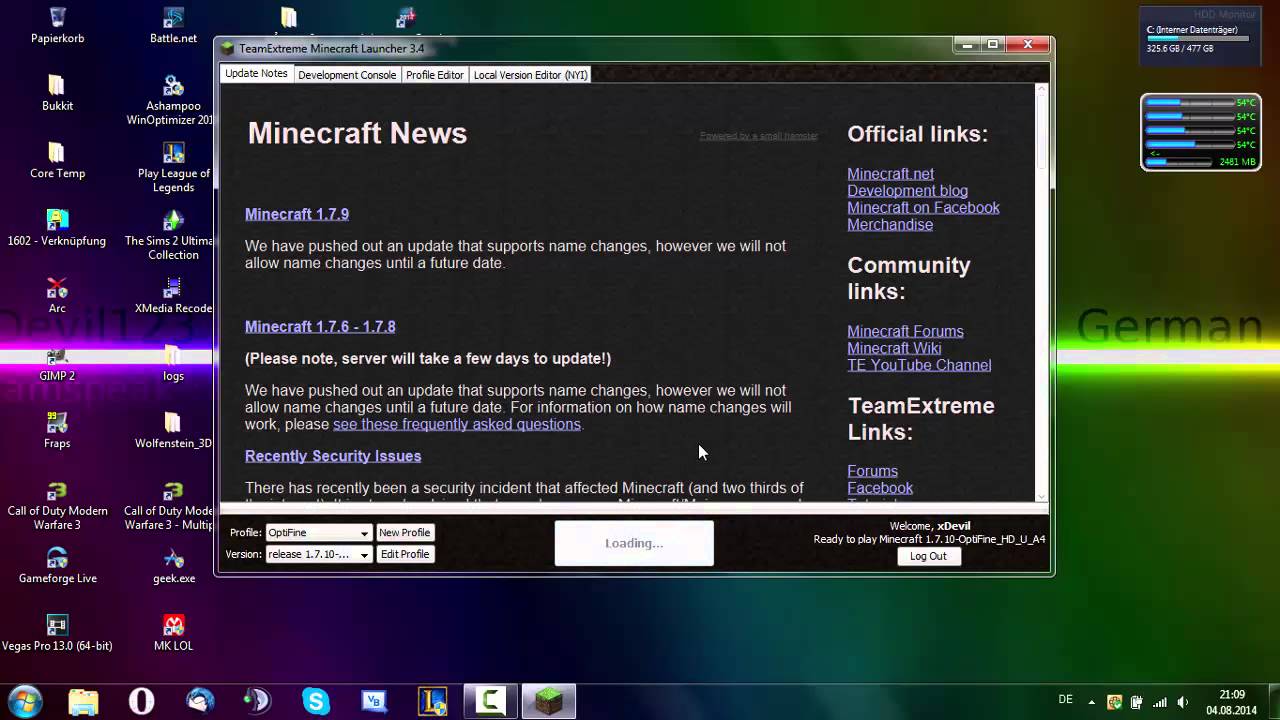Open the Bukkit folder on desktop
The height and width of the screenshot is (720, 1280).
57,93
